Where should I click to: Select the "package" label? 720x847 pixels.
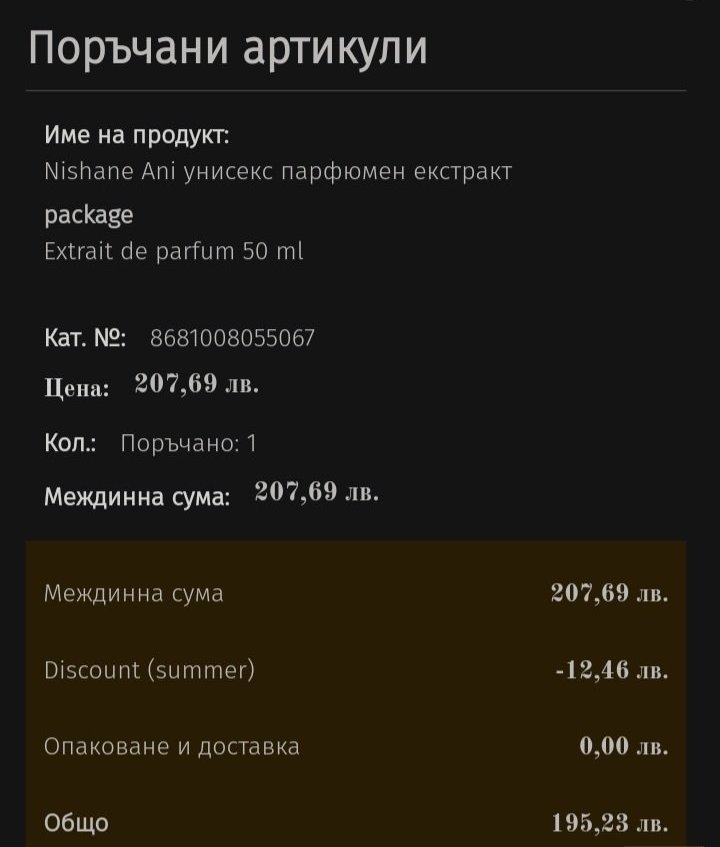tap(88, 214)
